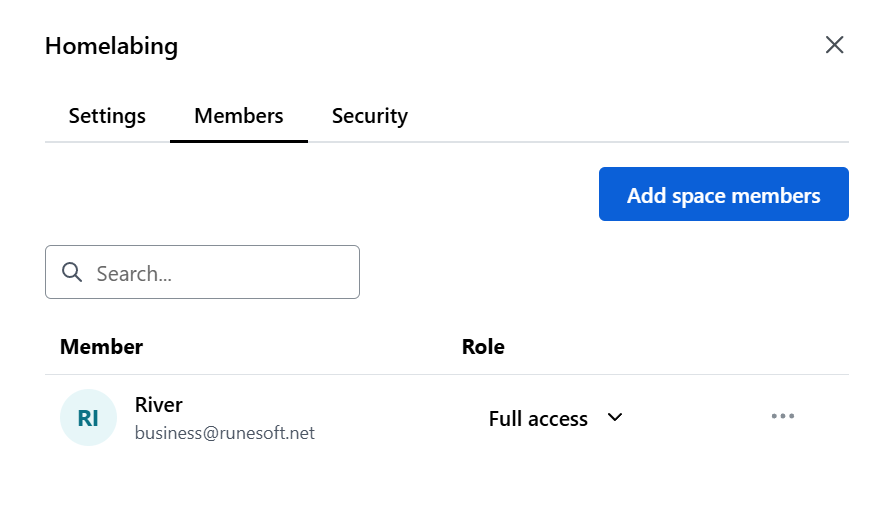Click the email business@runesoft.net
The width and height of the screenshot is (893, 507).
(224, 433)
